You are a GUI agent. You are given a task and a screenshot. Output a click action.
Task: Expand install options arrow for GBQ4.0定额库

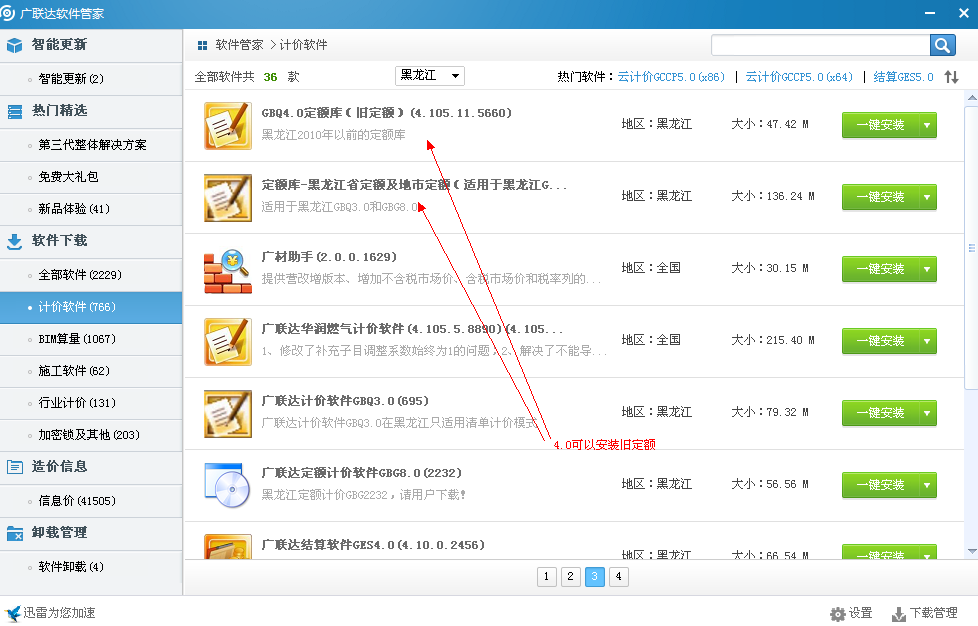coord(927,125)
